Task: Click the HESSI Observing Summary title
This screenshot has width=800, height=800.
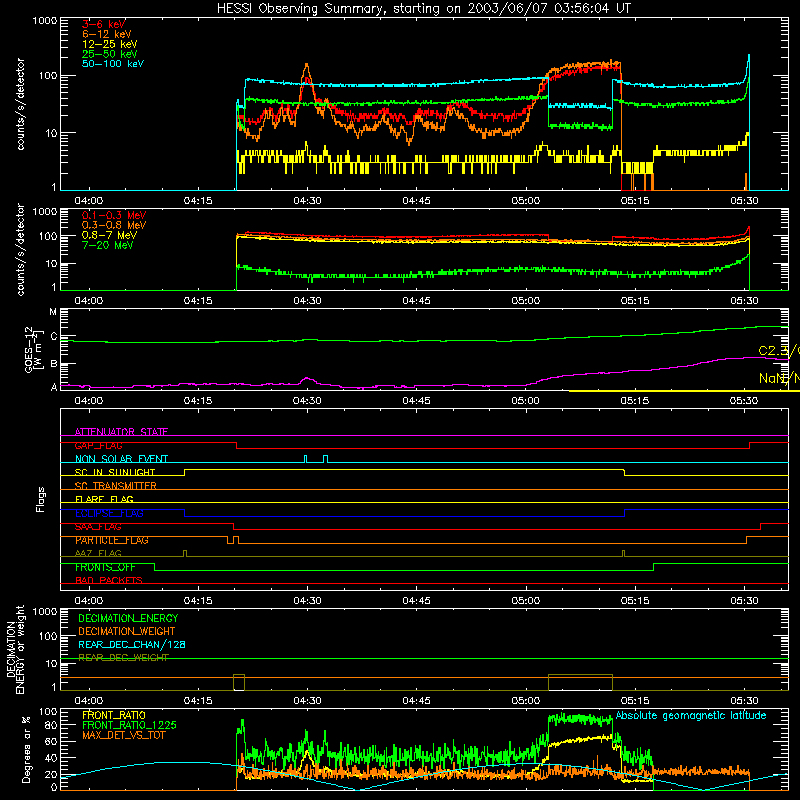Action: pyautogui.click(x=423, y=9)
